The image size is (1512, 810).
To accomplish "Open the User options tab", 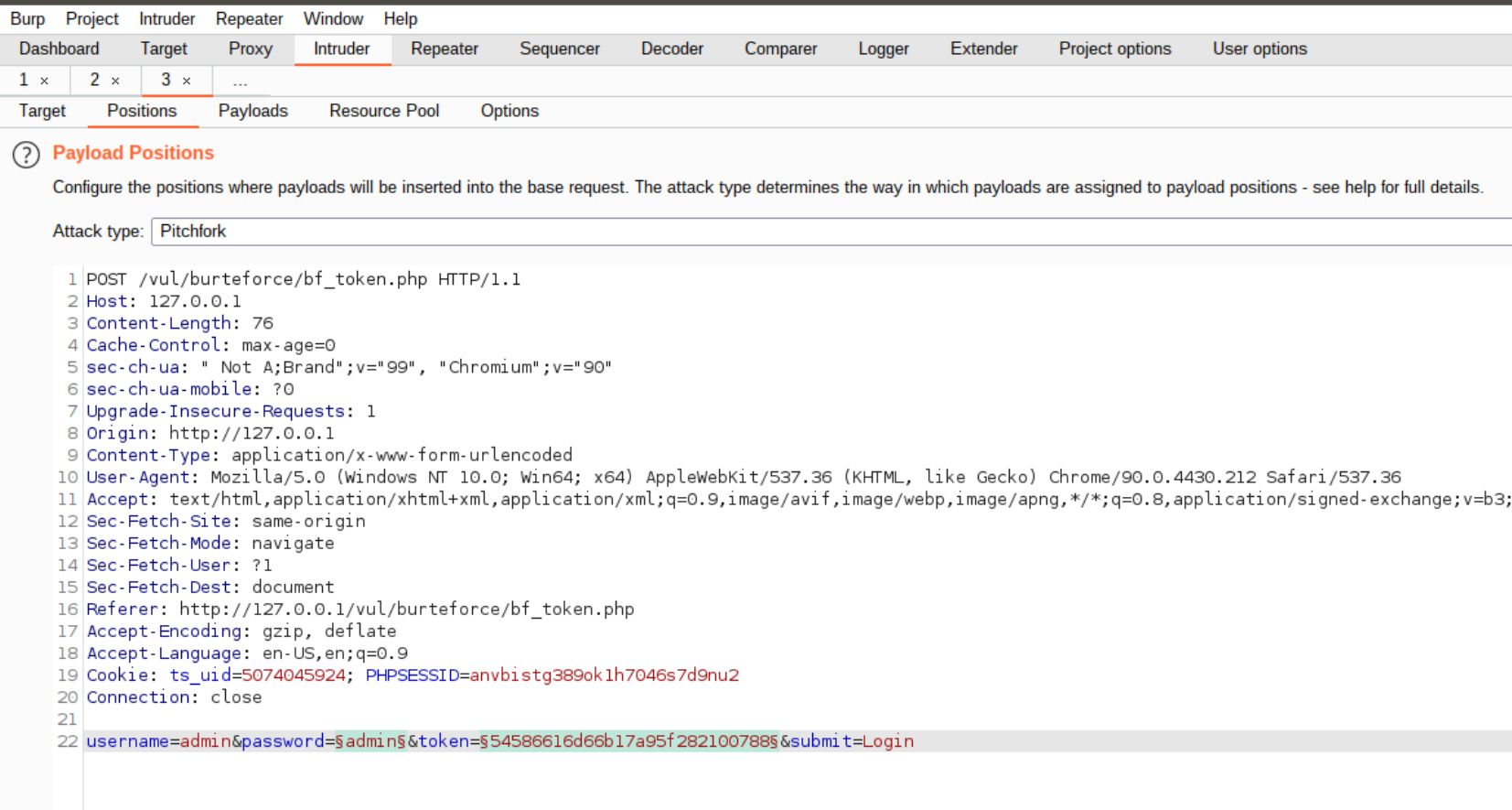I will coord(1260,49).
